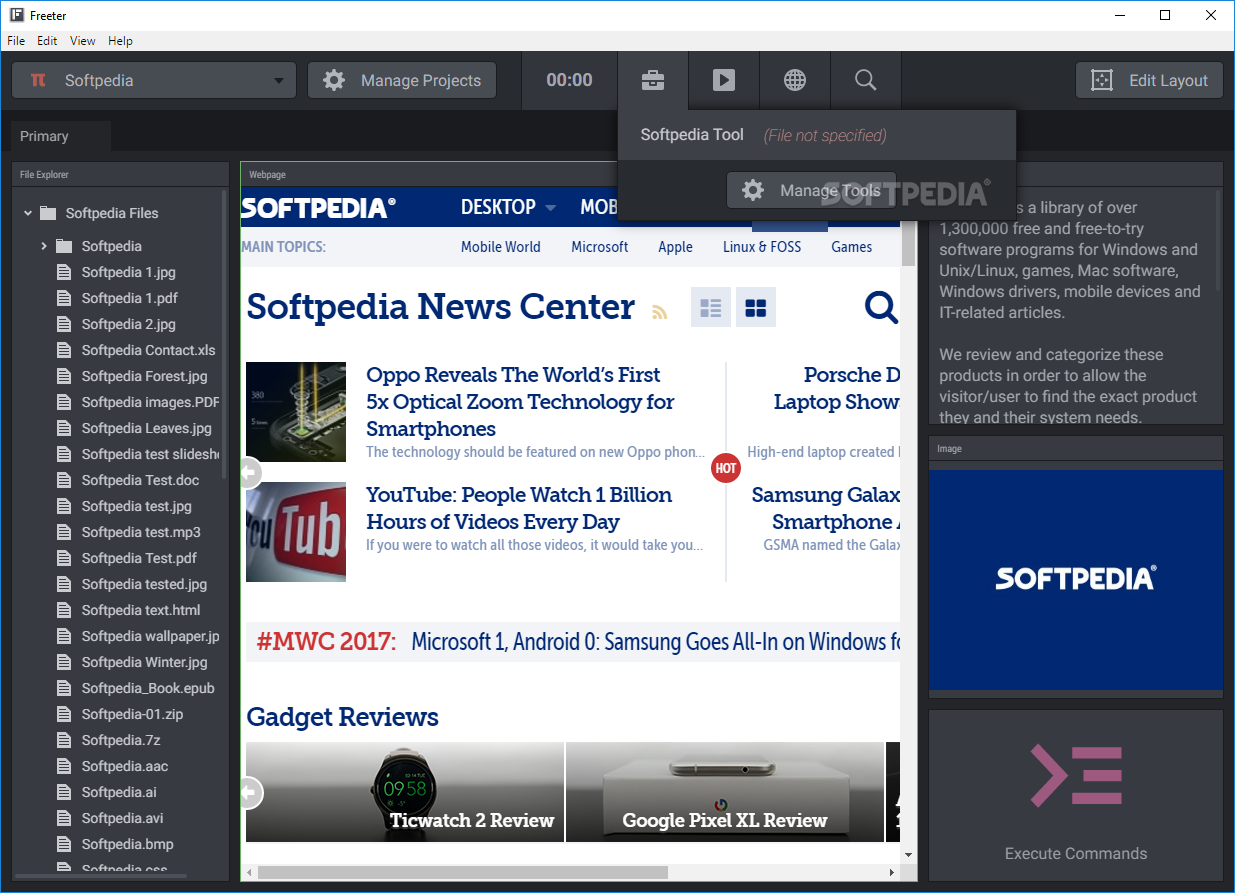1235x893 pixels.
Task: Click the YouTube article thumbnail image
Action: (x=296, y=532)
